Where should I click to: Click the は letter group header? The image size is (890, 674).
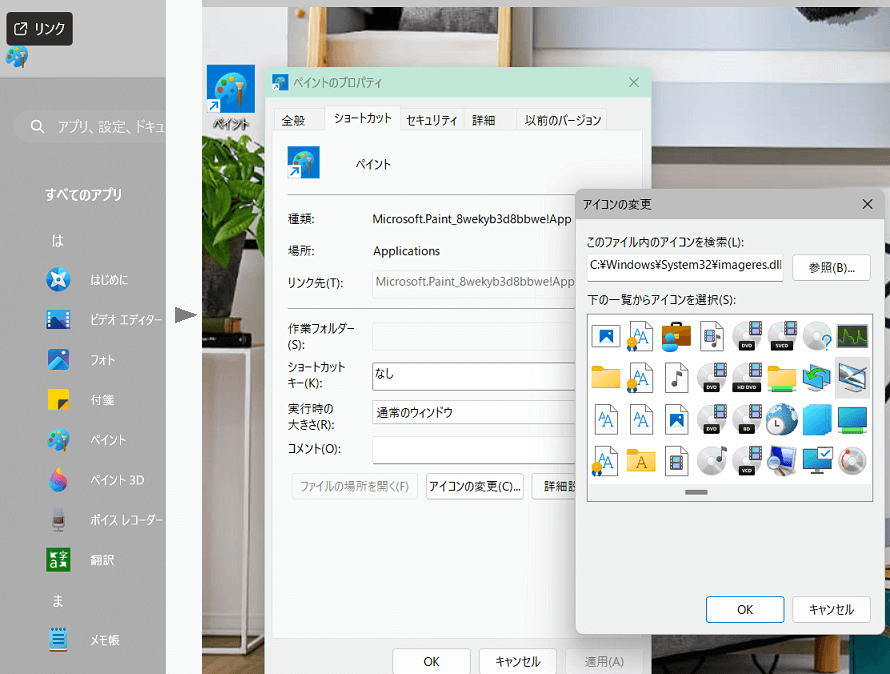(58, 241)
